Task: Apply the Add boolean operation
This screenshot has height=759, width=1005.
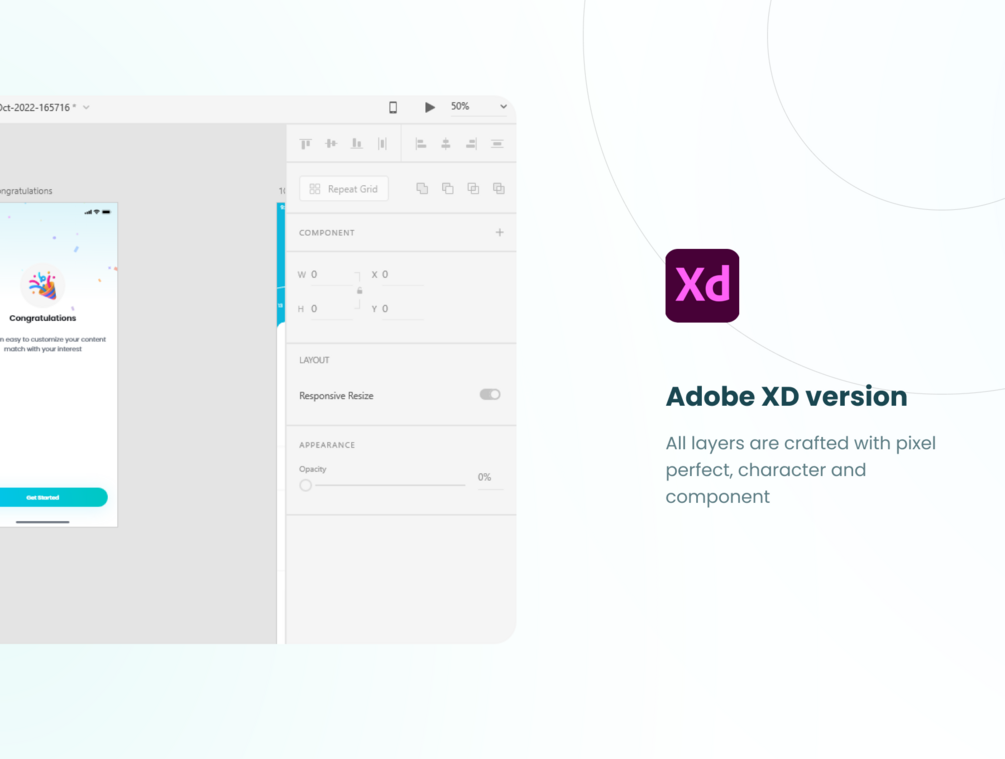Action: 422,188
